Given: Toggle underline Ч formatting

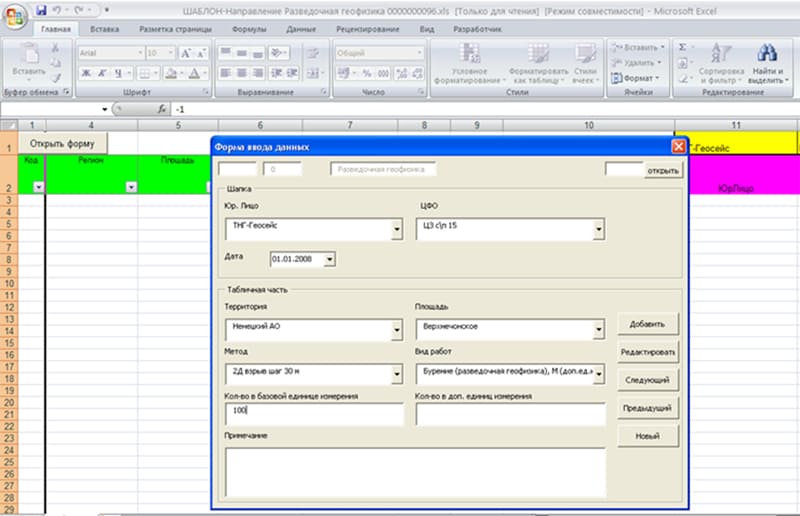Looking at the screenshot, I should click(118, 73).
